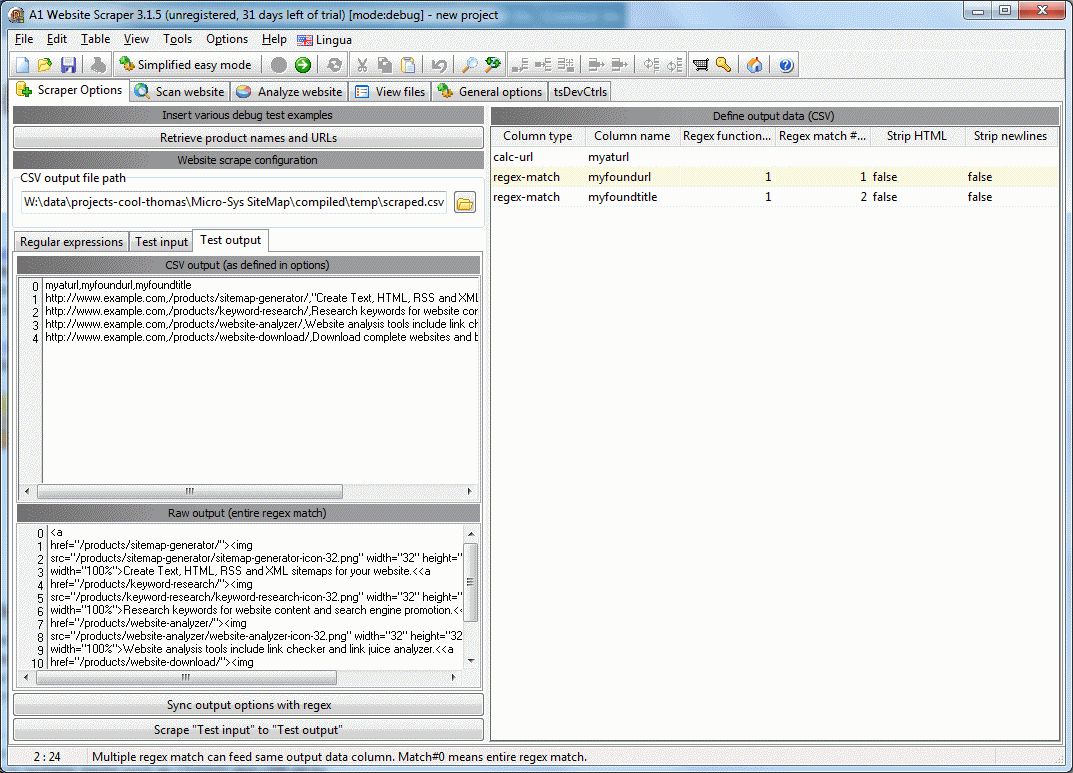This screenshot has height=773, width=1073.
Task: Click the Raw output vertical scrollbar down arrow
Action: 471,661
